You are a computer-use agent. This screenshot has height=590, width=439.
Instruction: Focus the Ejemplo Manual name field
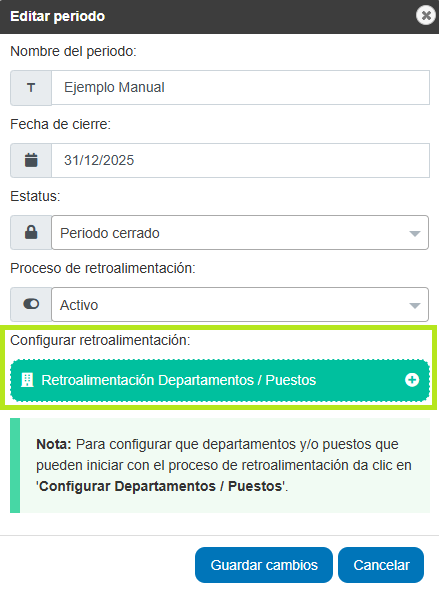point(240,88)
